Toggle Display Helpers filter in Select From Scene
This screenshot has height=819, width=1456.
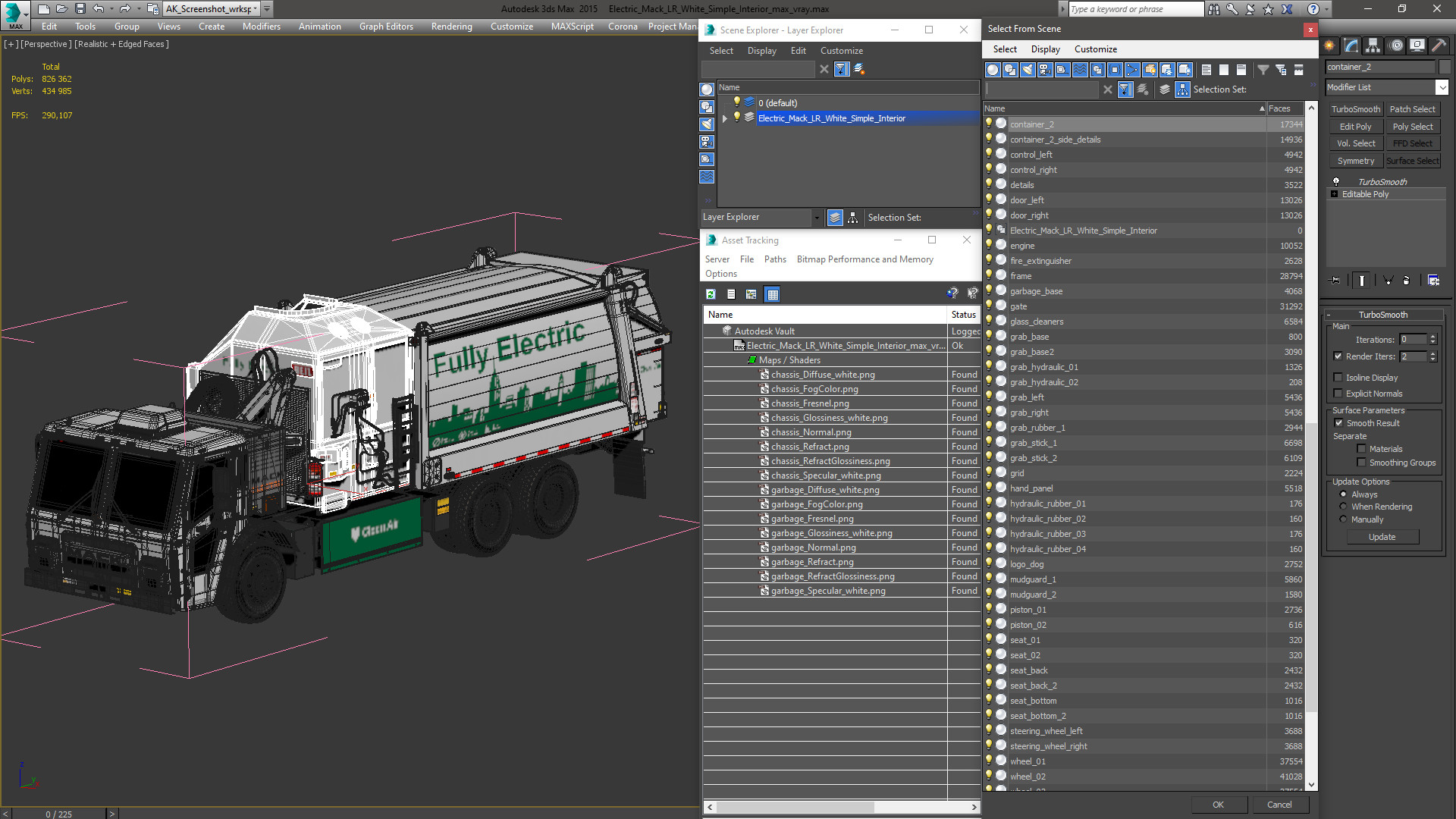tap(1062, 70)
